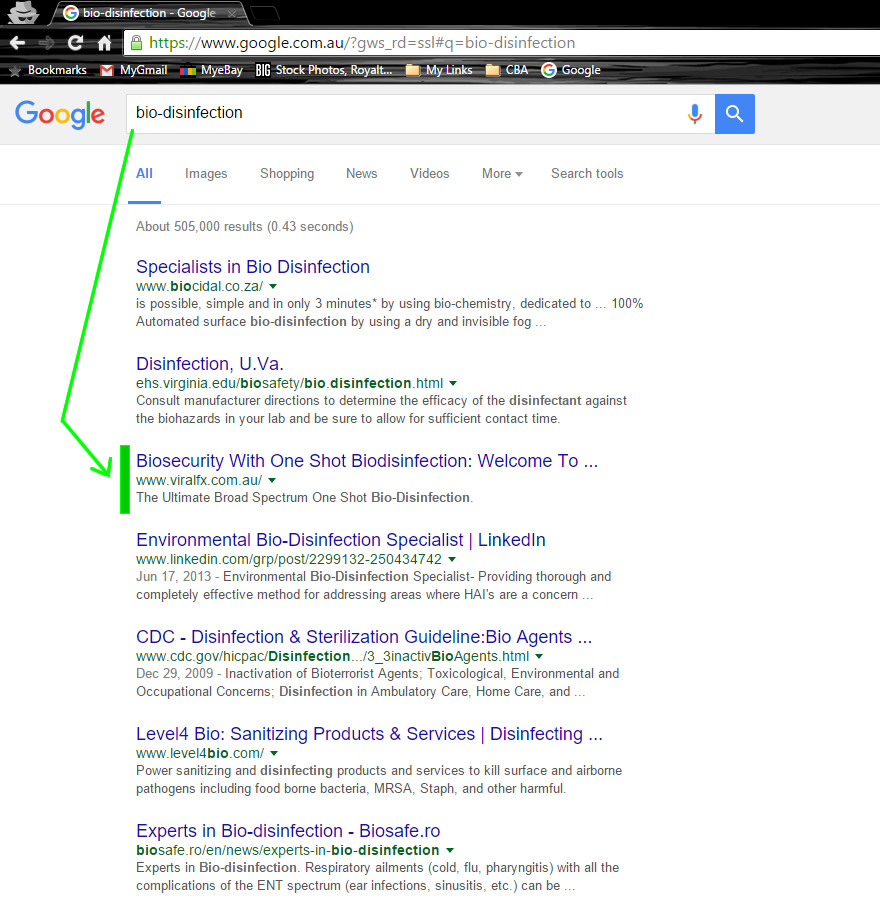Open a new browser tab
Viewport: 880px width, 904px height.
pos(265,13)
